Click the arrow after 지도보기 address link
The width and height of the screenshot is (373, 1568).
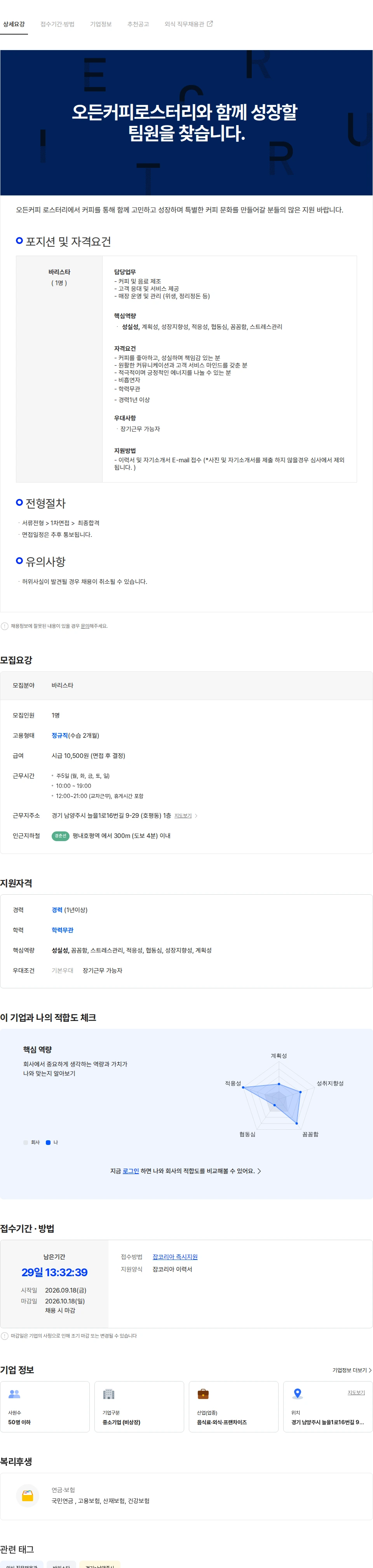point(196,815)
